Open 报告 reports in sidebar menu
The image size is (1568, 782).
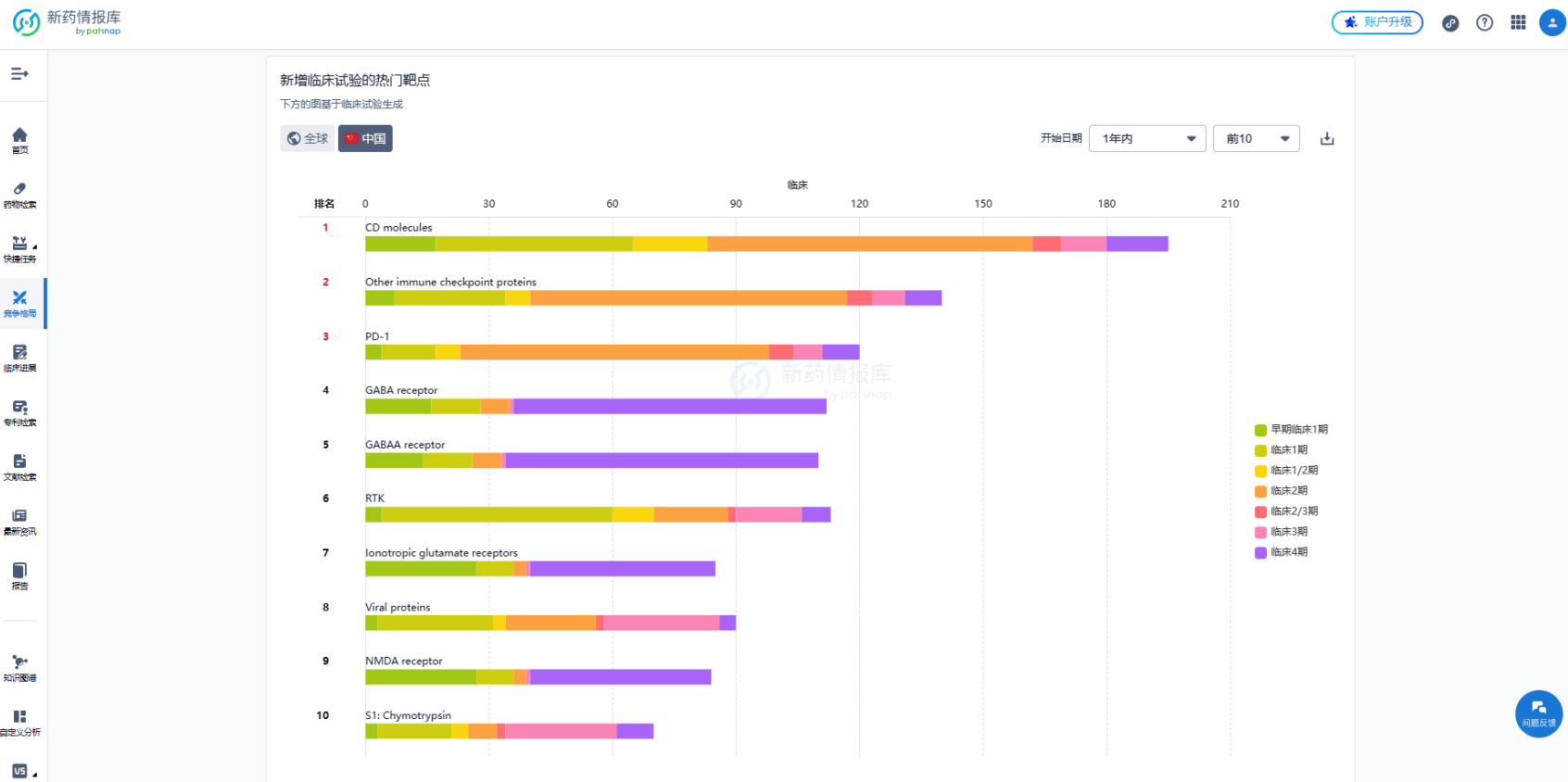click(x=19, y=575)
